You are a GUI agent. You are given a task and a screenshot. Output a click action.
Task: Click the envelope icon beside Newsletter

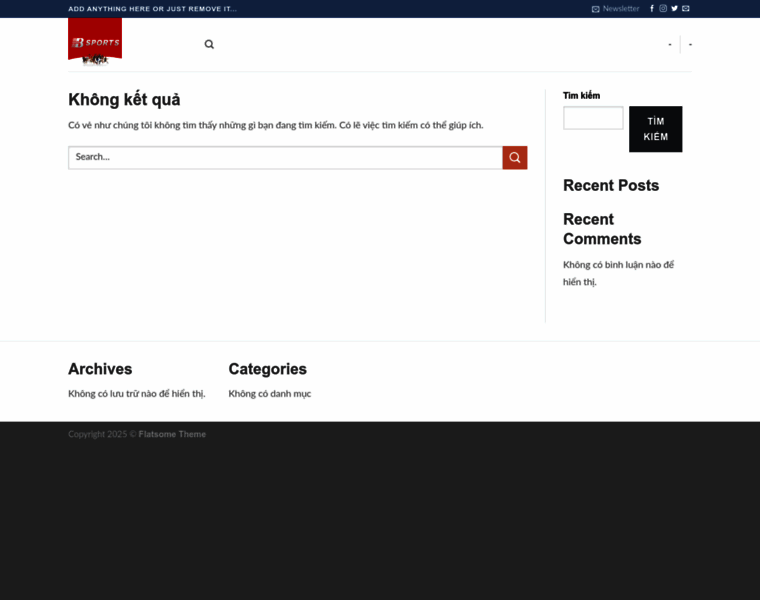[596, 9]
